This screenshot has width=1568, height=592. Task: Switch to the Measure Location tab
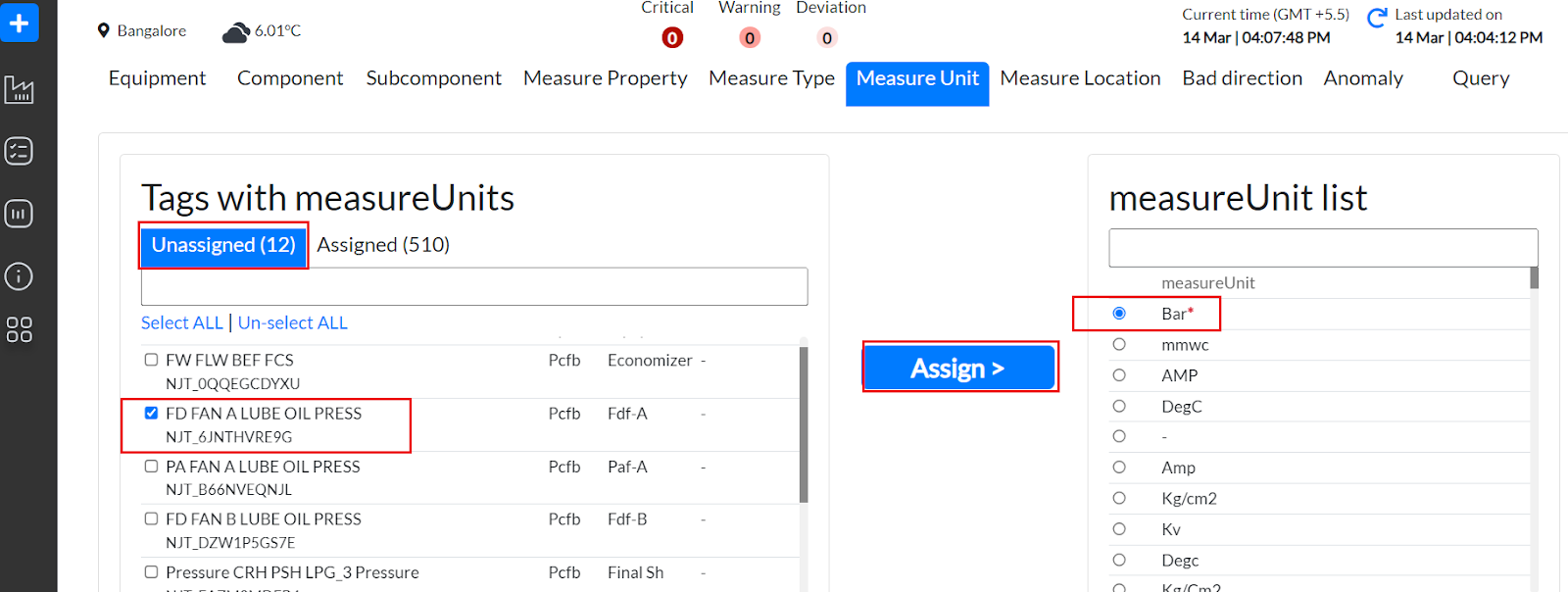1080,78
